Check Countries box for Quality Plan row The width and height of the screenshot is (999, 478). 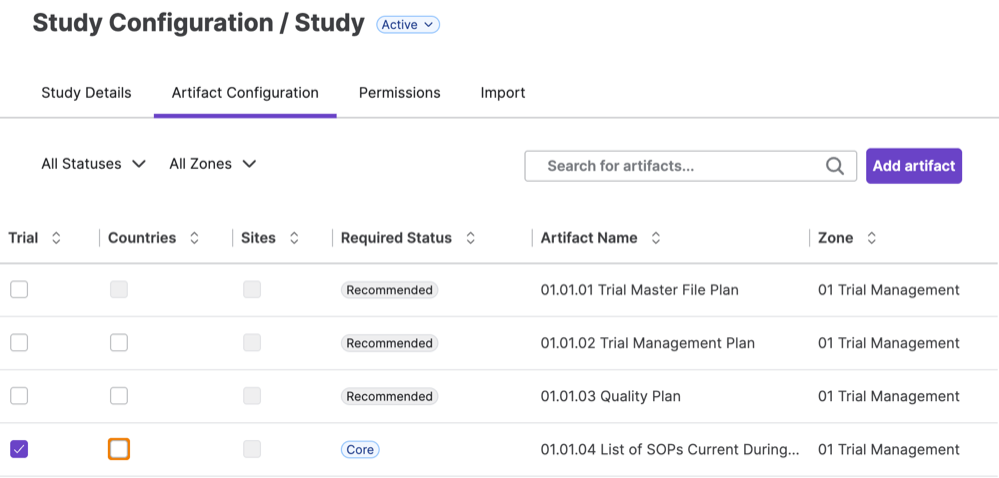119,396
